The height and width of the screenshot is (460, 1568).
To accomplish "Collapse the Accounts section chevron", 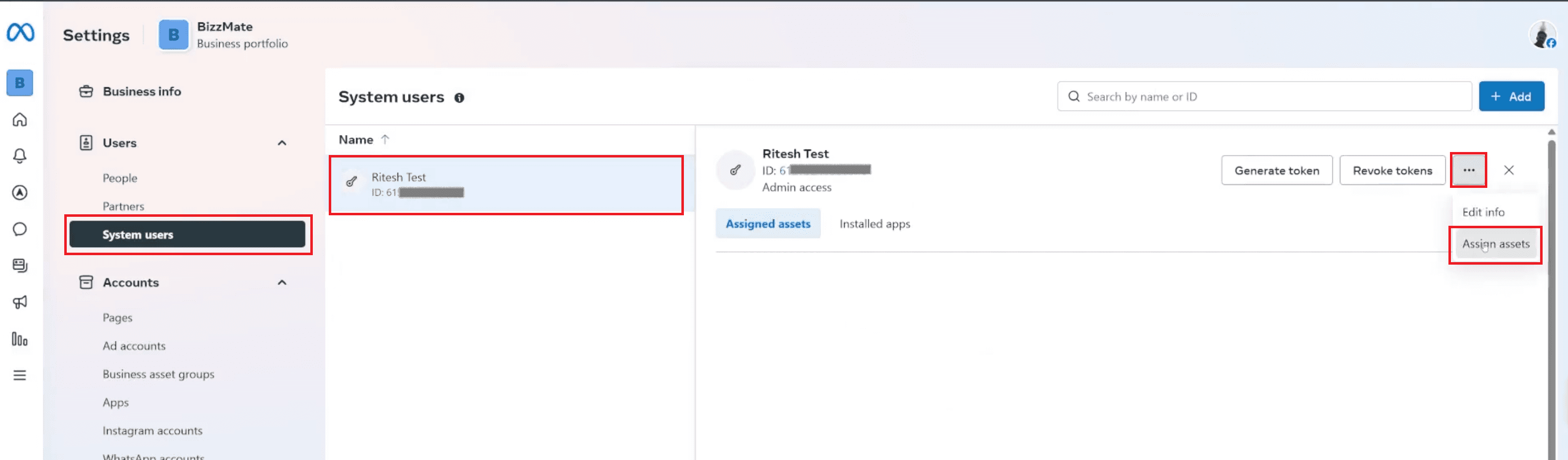I will (282, 282).
